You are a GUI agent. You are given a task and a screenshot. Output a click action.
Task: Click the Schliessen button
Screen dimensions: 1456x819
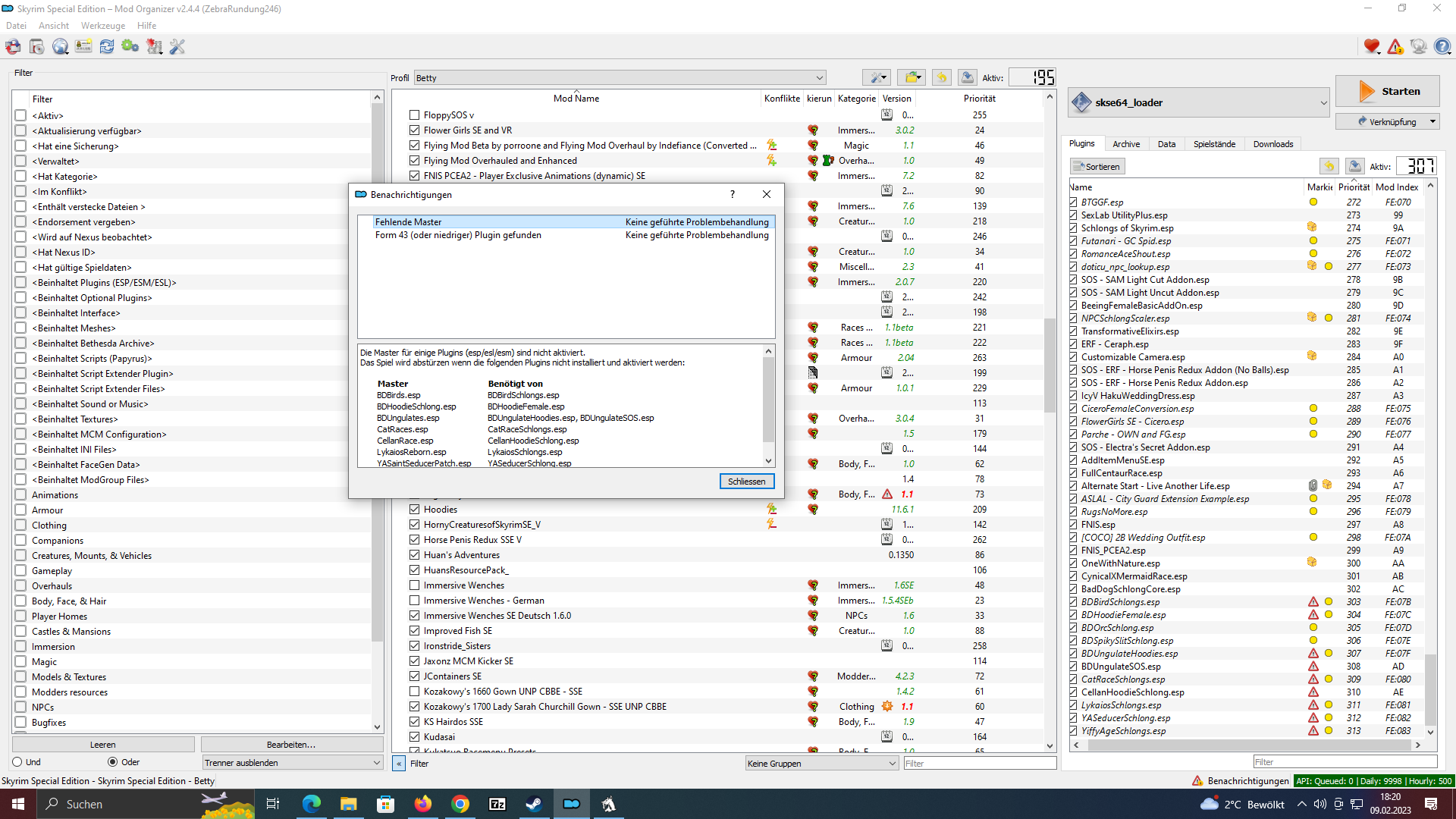747,482
